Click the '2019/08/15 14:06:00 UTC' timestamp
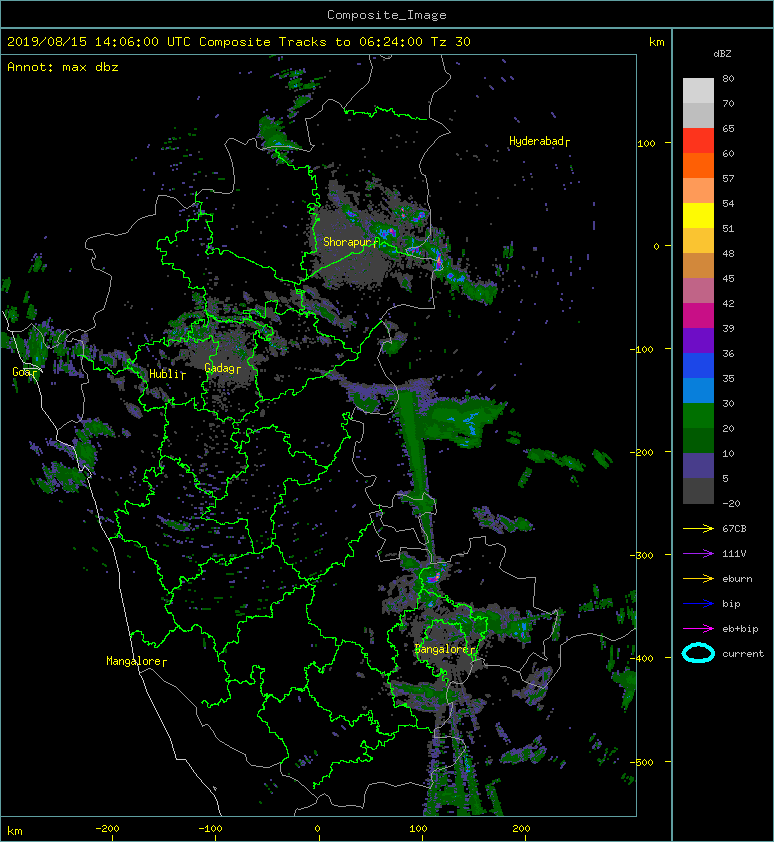Screen dimensions: 774x842 click(99, 42)
